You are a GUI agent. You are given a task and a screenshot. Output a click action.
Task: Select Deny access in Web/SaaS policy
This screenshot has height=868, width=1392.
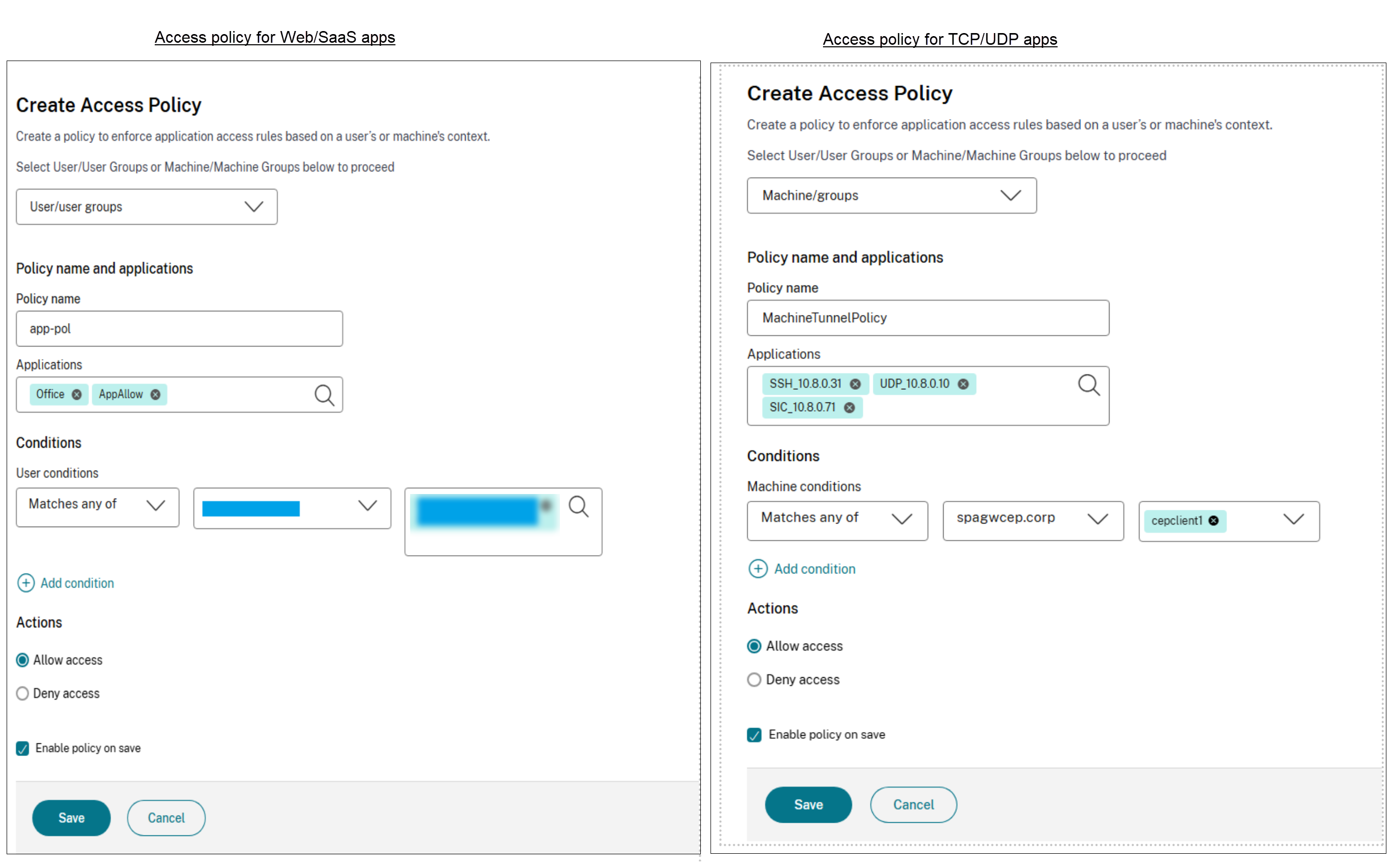(22, 693)
